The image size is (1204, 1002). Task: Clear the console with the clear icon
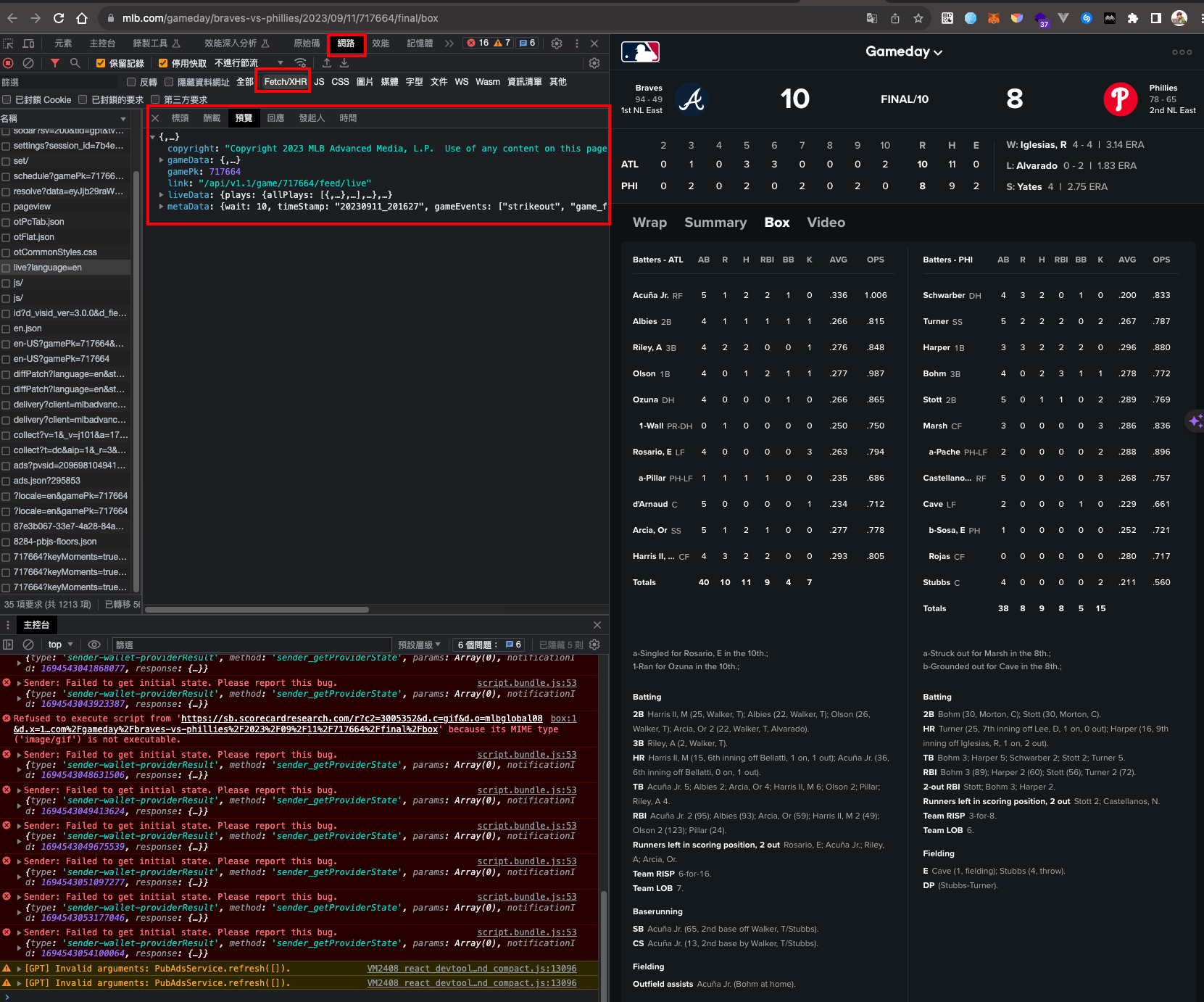28,645
